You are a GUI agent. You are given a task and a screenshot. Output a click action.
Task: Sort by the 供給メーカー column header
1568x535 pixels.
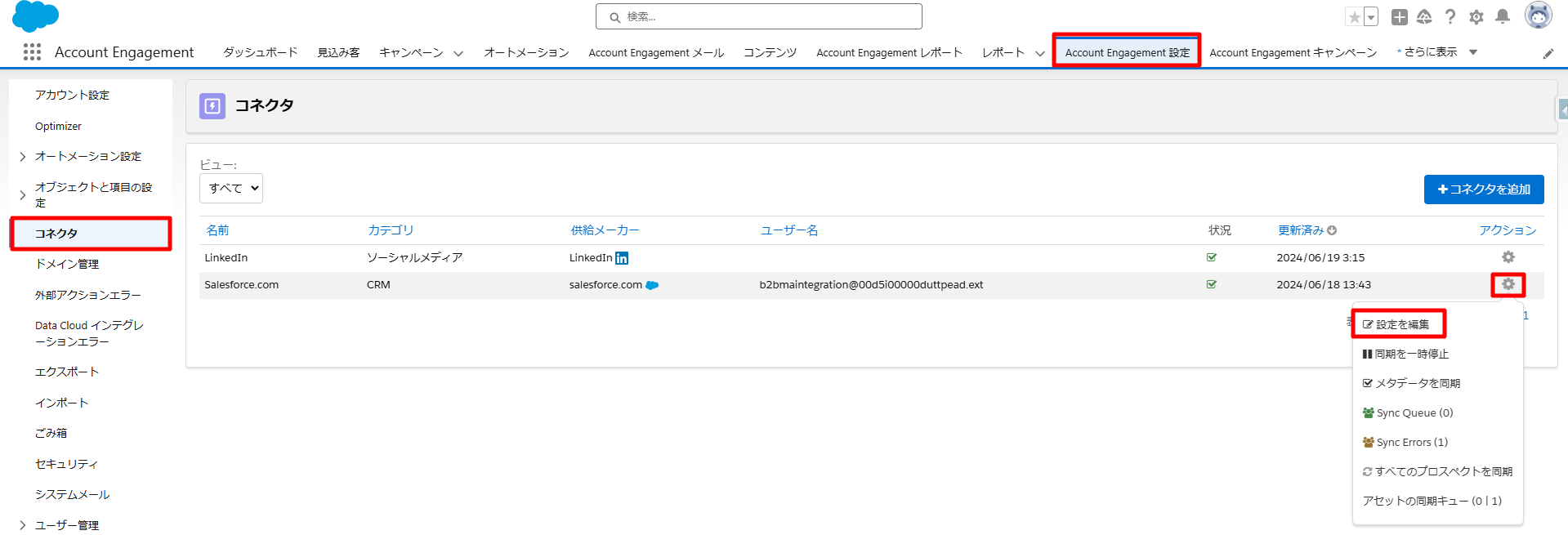[605, 230]
